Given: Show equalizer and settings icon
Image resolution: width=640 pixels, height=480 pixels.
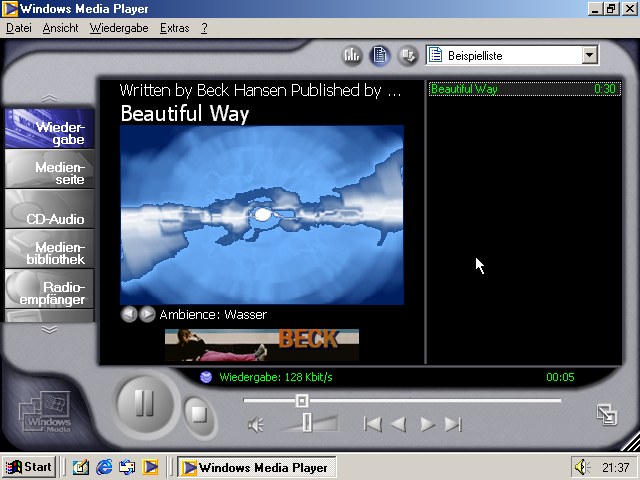Looking at the screenshot, I should 351,55.
